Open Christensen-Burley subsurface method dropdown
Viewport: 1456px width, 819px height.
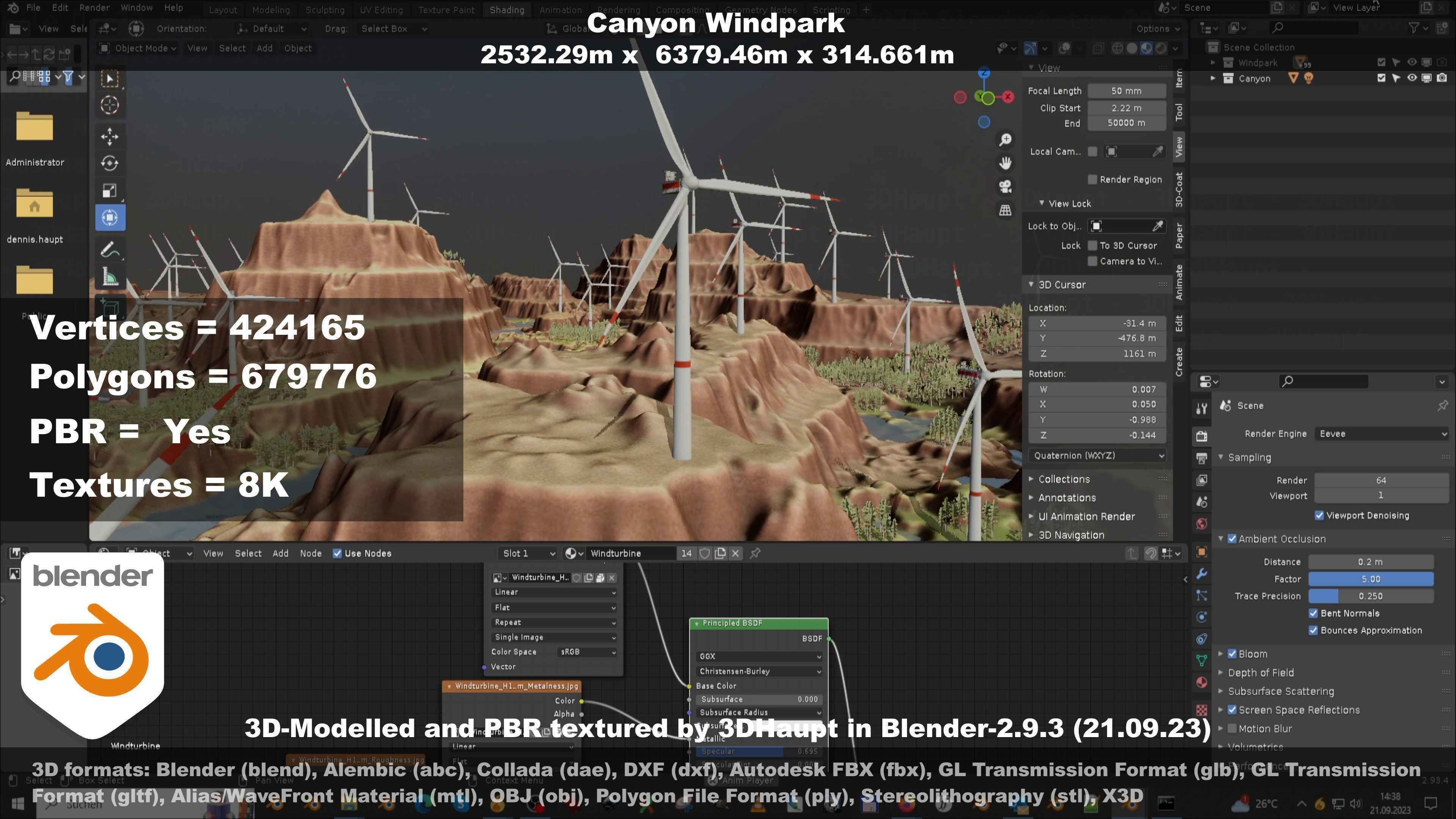759,672
